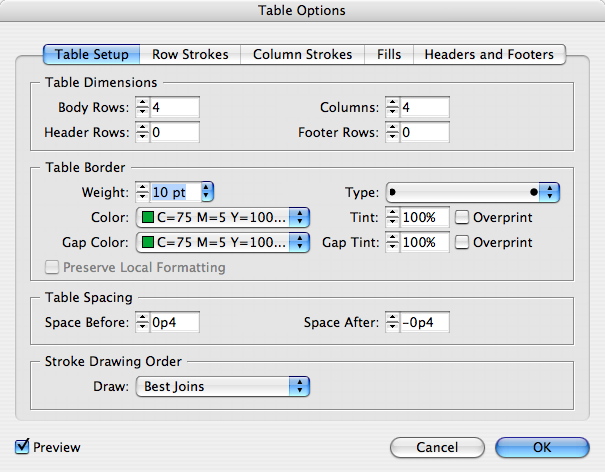This screenshot has width=605, height=472.
Task: Click the Tint percentage field
Action: click(x=424, y=217)
